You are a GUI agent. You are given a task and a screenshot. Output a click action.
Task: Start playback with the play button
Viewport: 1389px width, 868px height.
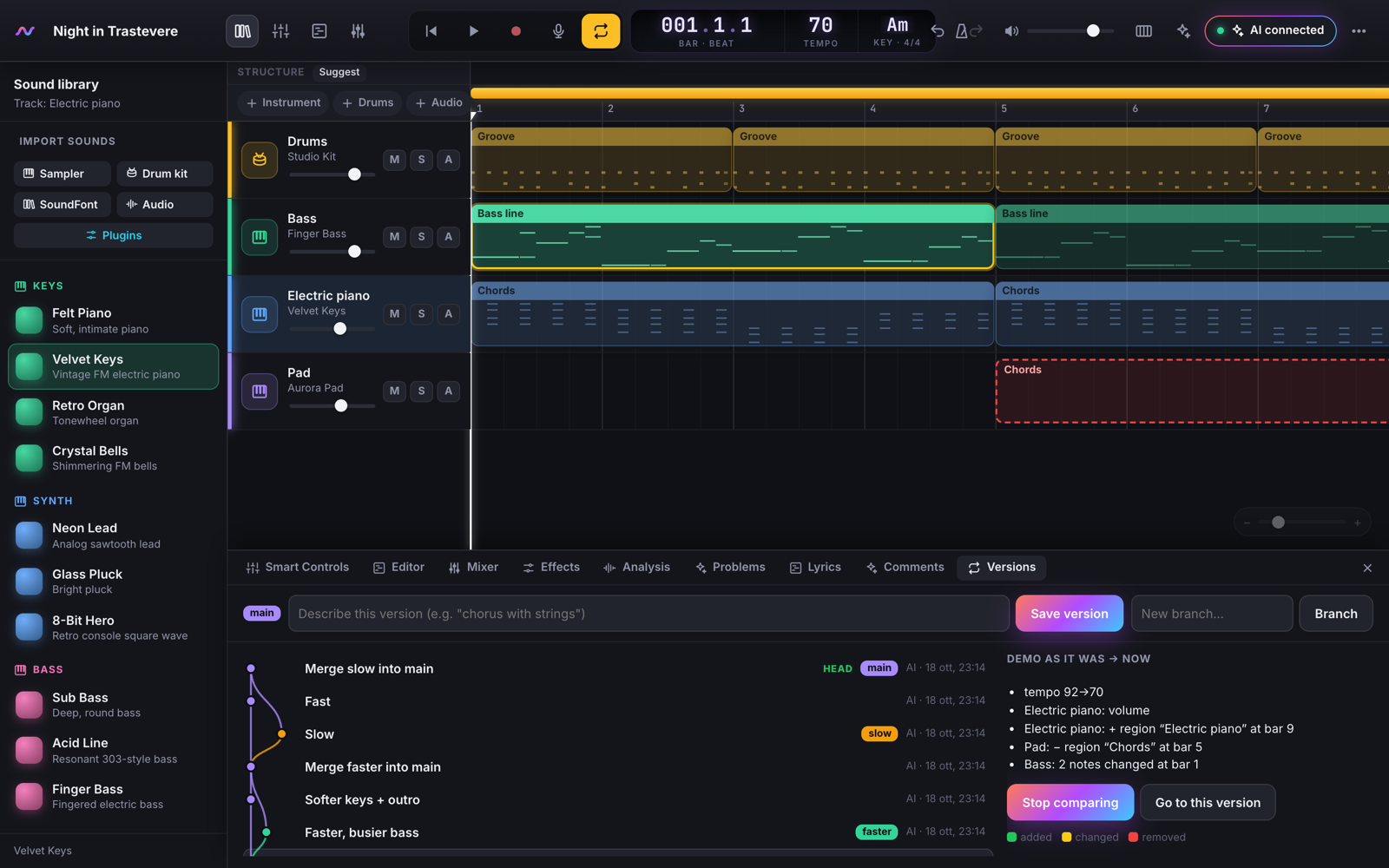tap(473, 31)
